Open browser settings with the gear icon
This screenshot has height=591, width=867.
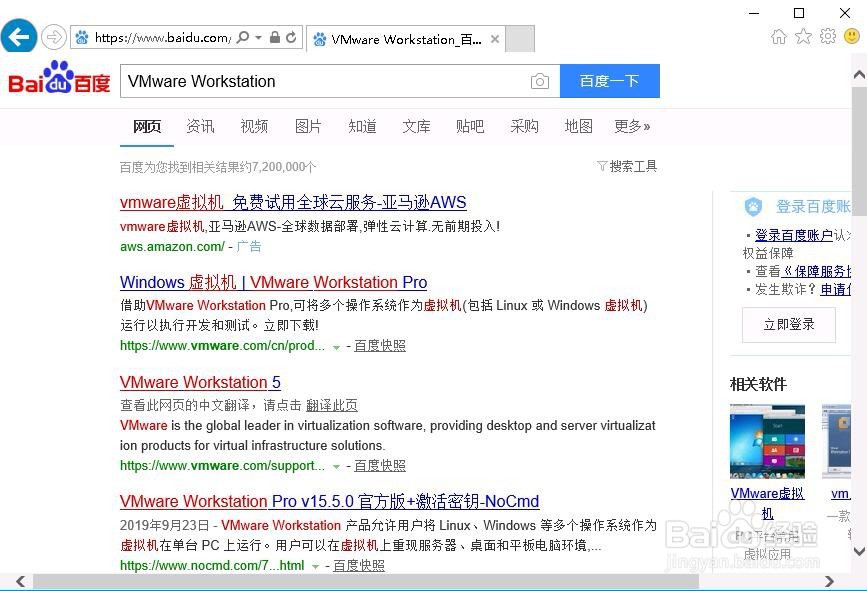click(828, 36)
